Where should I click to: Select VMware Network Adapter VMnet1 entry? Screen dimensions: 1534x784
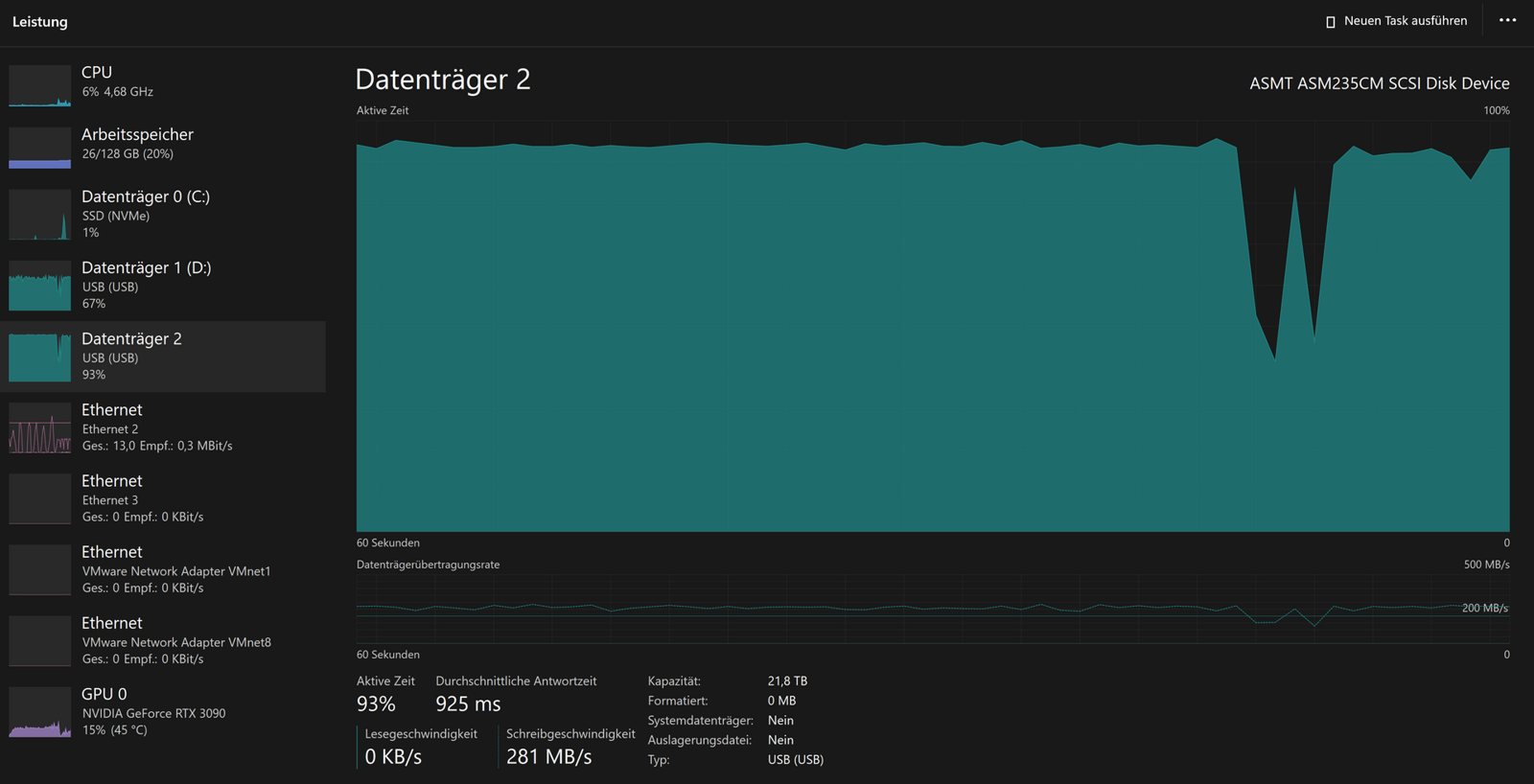(x=163, y=569)
